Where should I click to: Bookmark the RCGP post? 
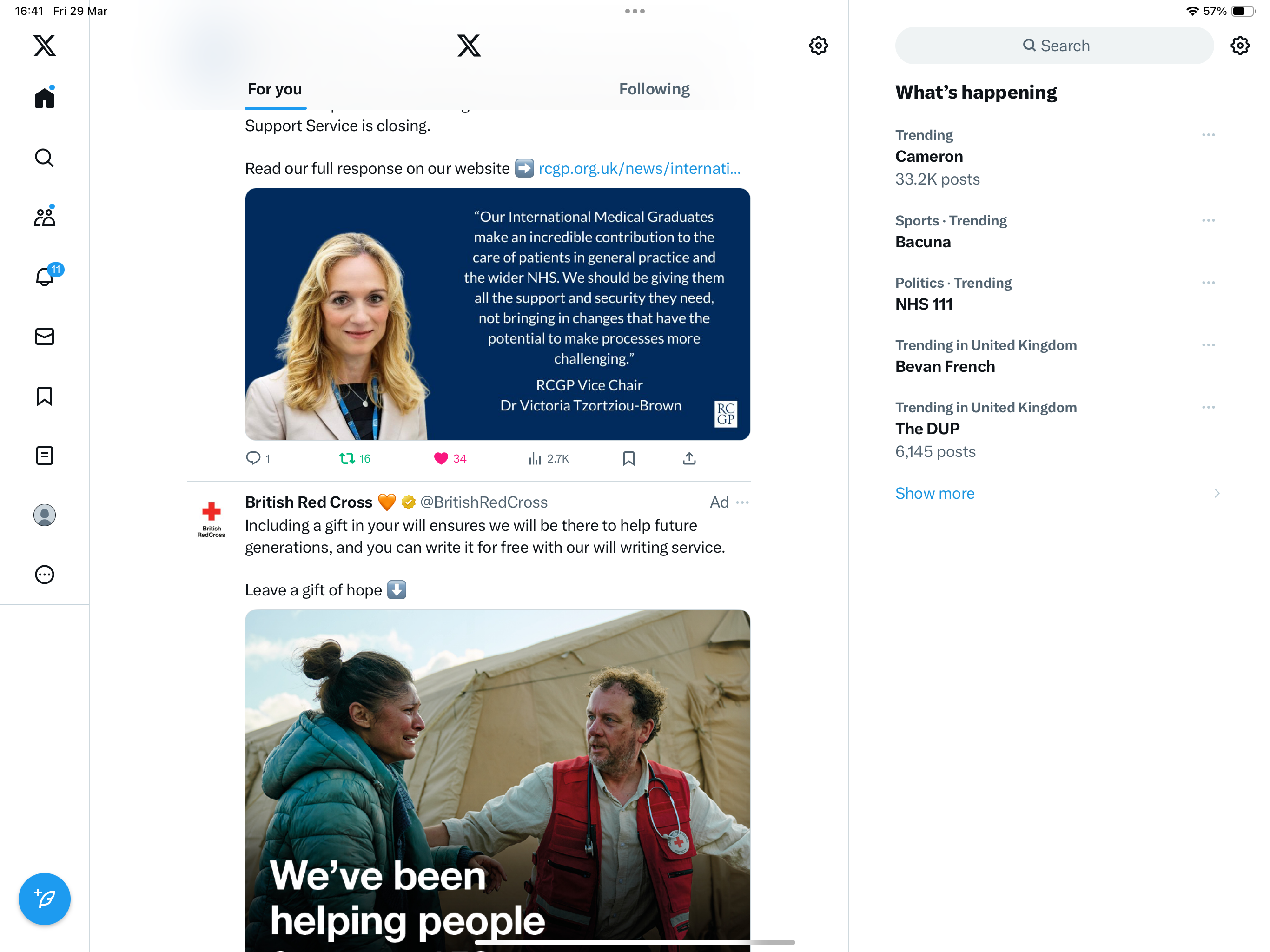pos(628,458)
